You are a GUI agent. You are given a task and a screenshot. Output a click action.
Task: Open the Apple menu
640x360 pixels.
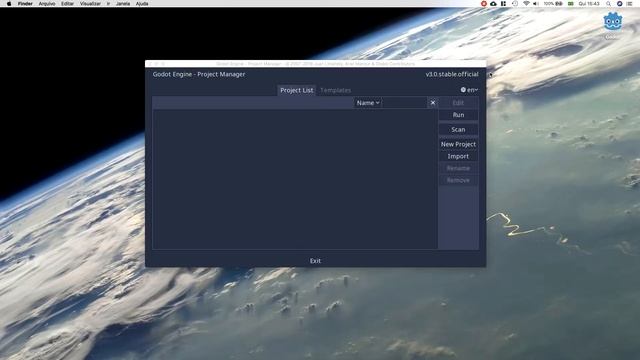(x=9, y=4)
